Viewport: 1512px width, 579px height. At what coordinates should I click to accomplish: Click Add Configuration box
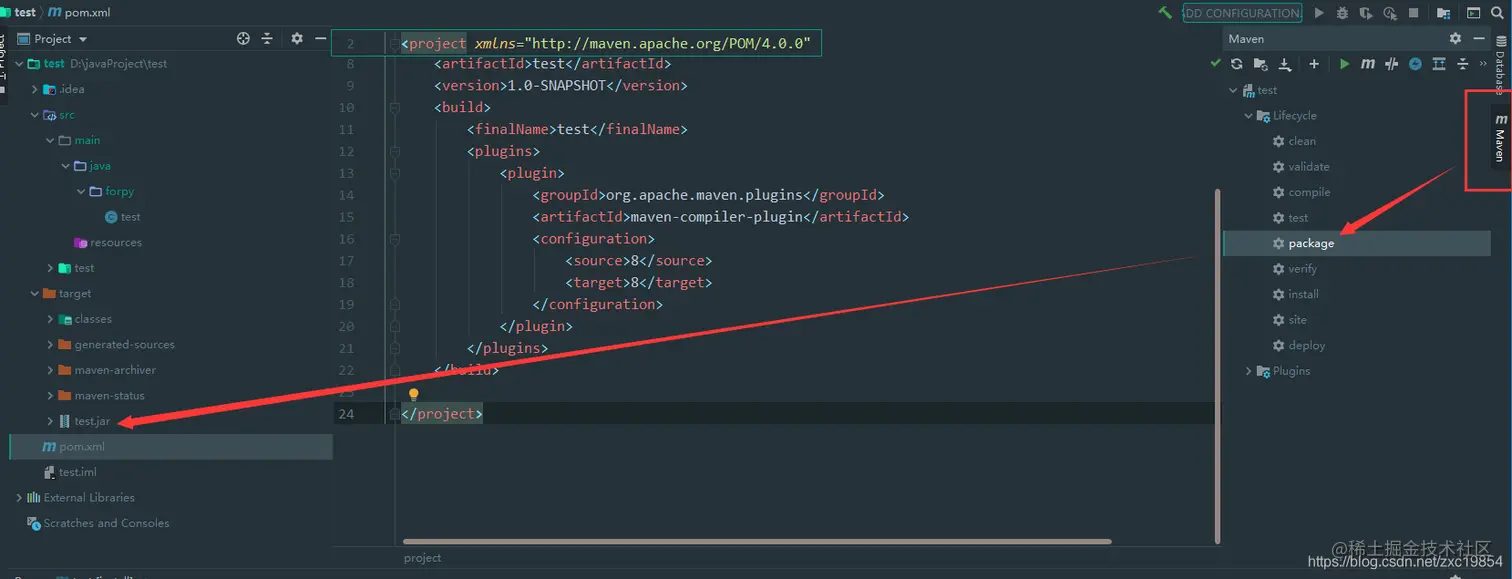pyautogui.click(x=1242, y=13)
